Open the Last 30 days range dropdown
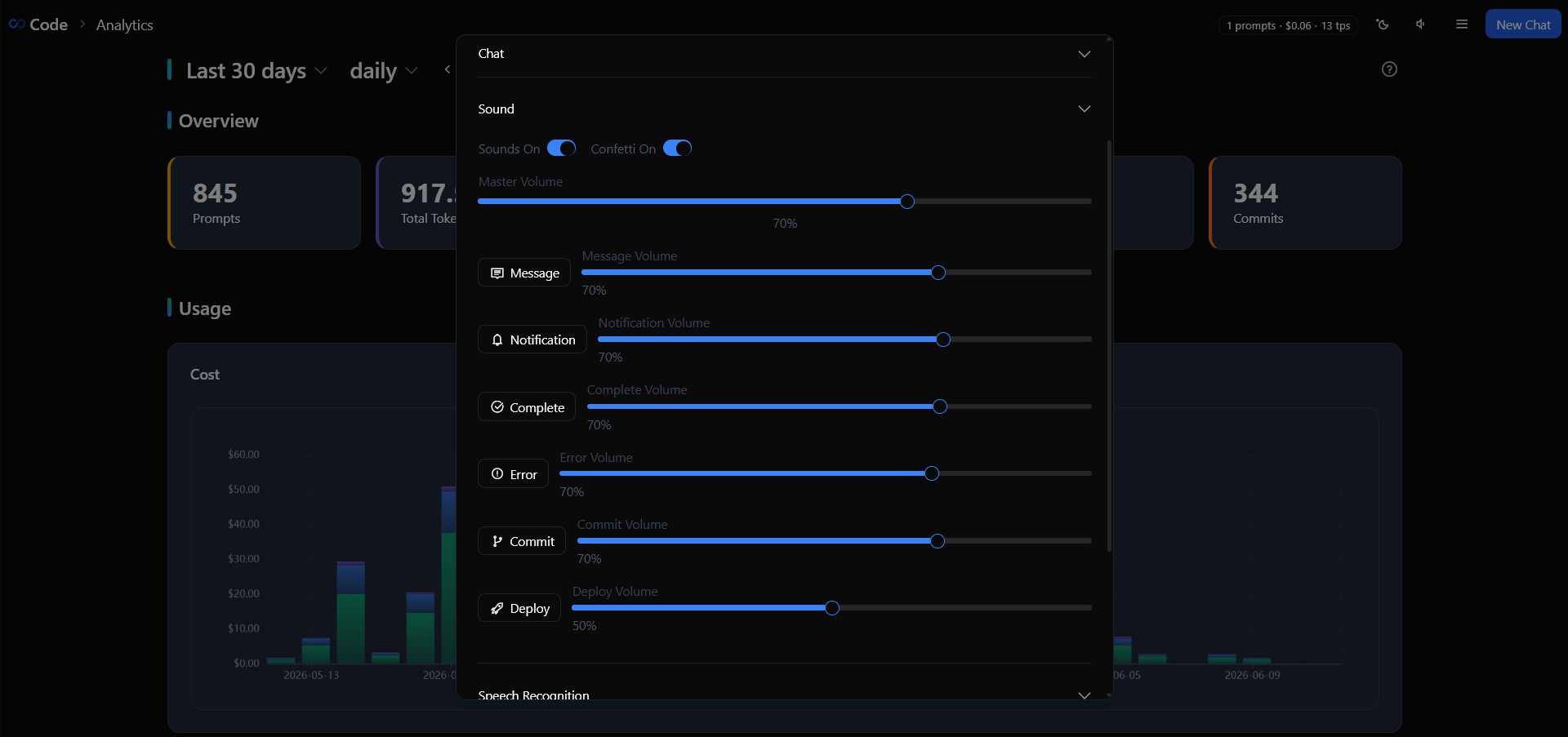The width and height of the screenshot is (1568, 737). (x=256, y=71)
